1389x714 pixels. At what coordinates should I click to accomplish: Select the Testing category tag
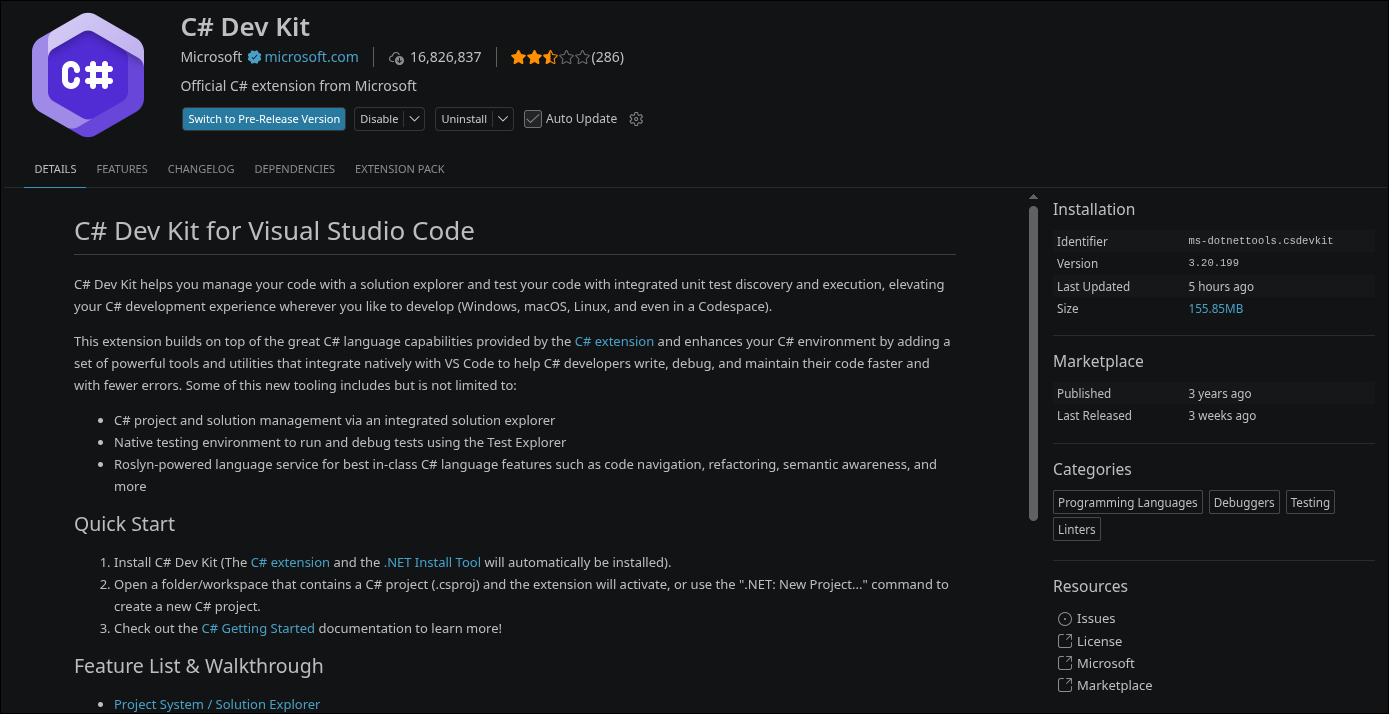(x=1310, y=502)
